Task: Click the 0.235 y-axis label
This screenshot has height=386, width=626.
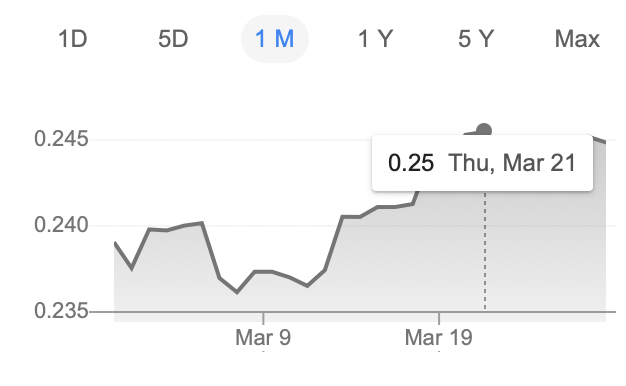Action: click(61, 311)
